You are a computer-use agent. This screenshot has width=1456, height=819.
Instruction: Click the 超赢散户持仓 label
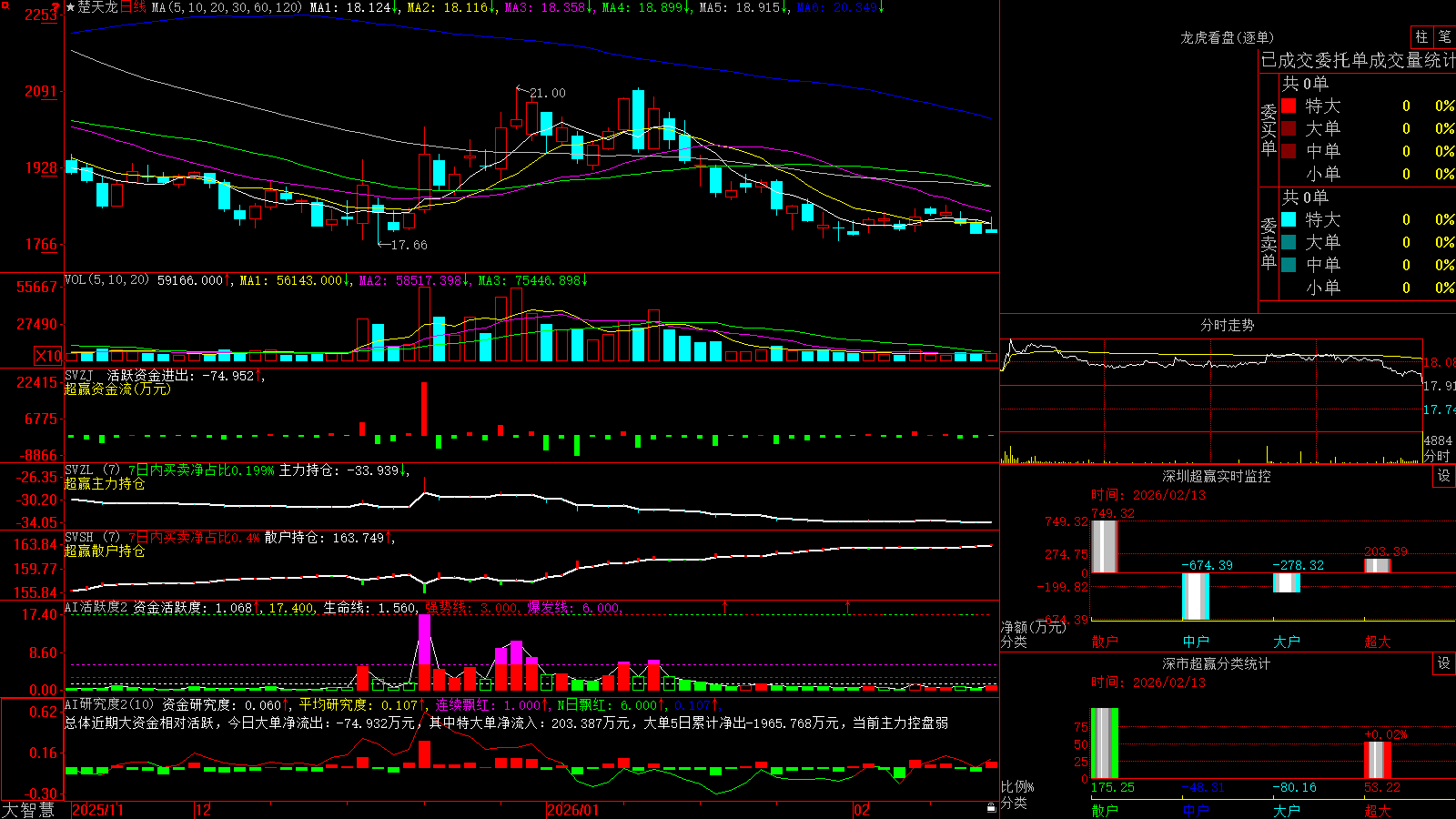point(105,551)
